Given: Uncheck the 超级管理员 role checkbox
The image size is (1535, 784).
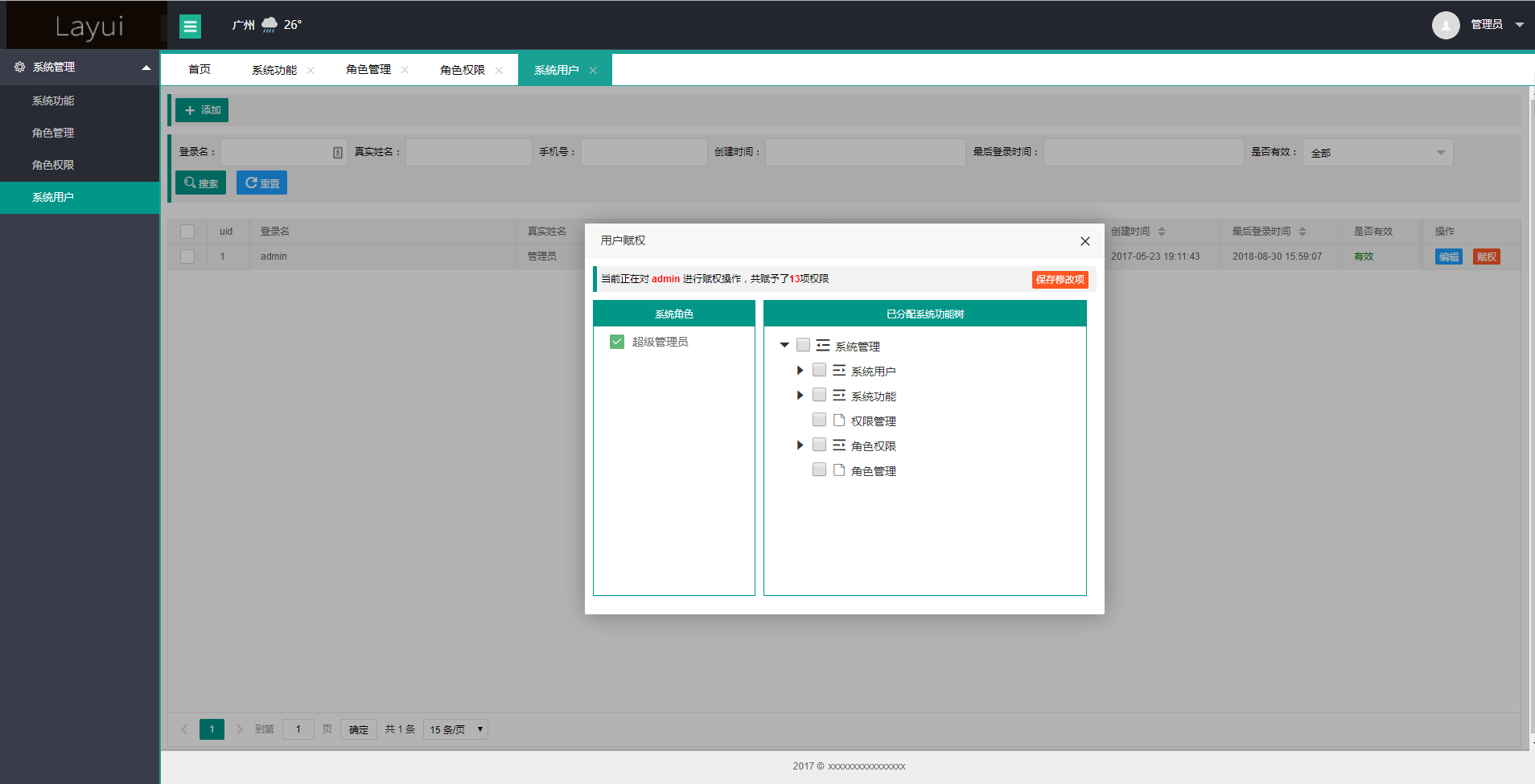Looking at the screenshot, I should click(x=617, y=342).
